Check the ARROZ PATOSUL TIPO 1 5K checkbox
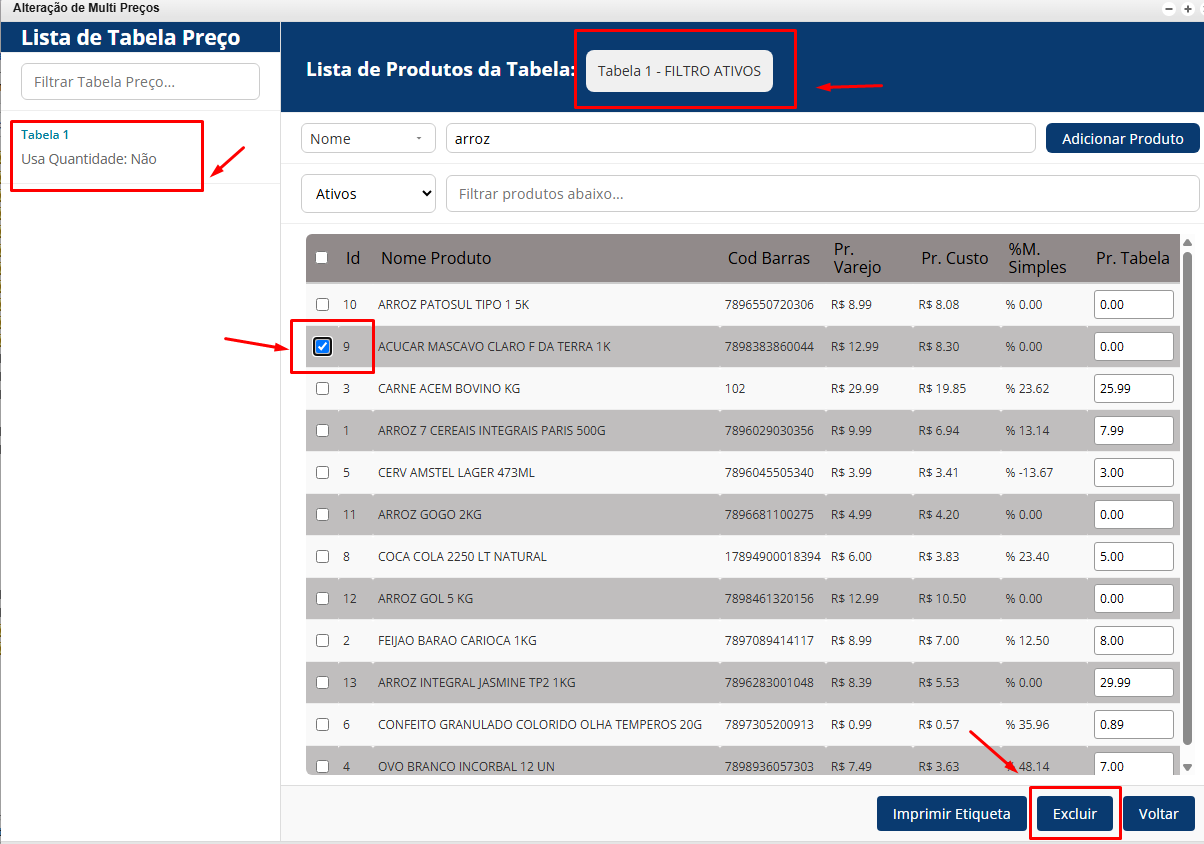This screenshot has height=844, width=1204. click(x=322, y=304)
